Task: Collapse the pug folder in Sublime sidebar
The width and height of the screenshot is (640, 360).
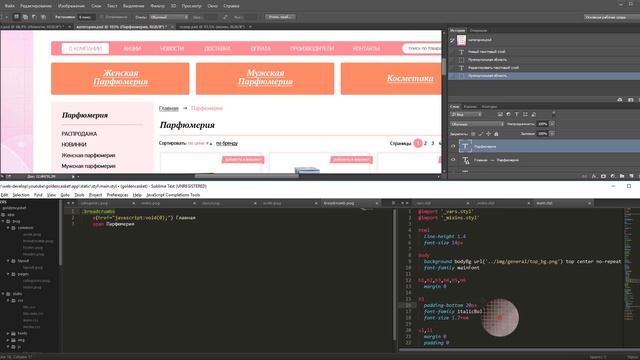Action: (3, 221)
